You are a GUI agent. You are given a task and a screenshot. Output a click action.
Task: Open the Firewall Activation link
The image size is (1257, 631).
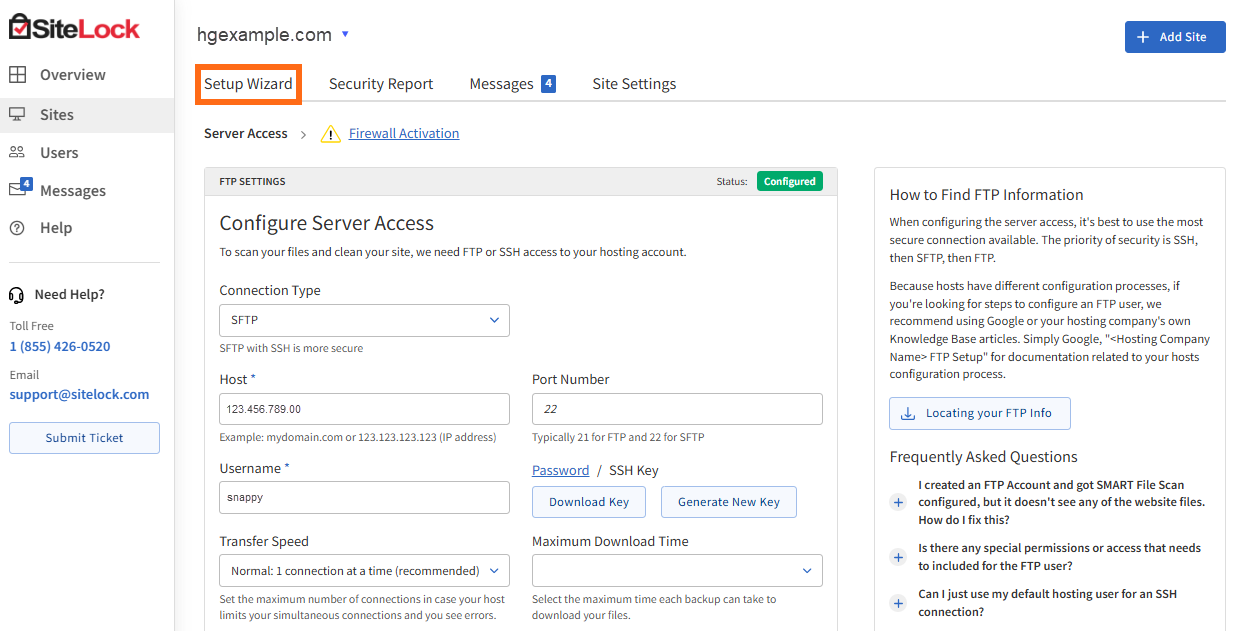[x=404, y=133]
